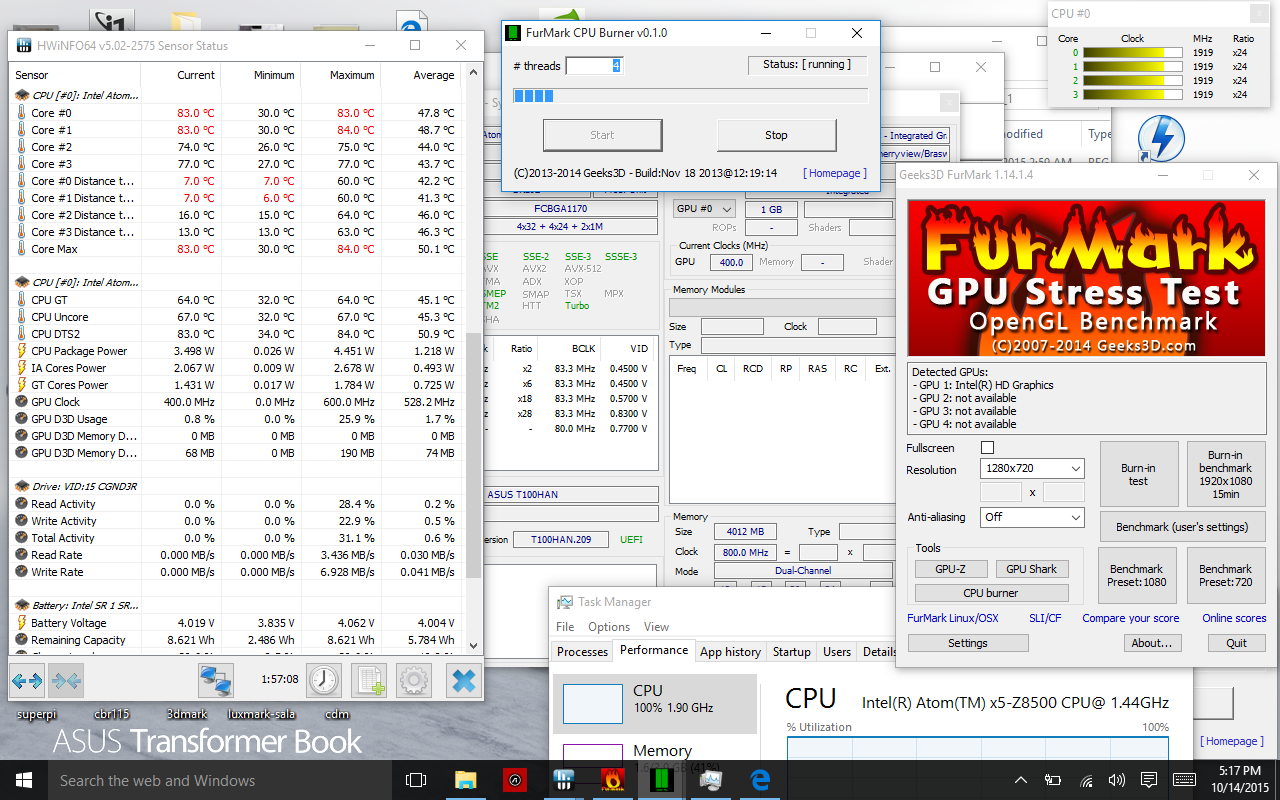Open HWiNFO sensor settings gear
This screenshot has width=1280, height=800.
415,681
